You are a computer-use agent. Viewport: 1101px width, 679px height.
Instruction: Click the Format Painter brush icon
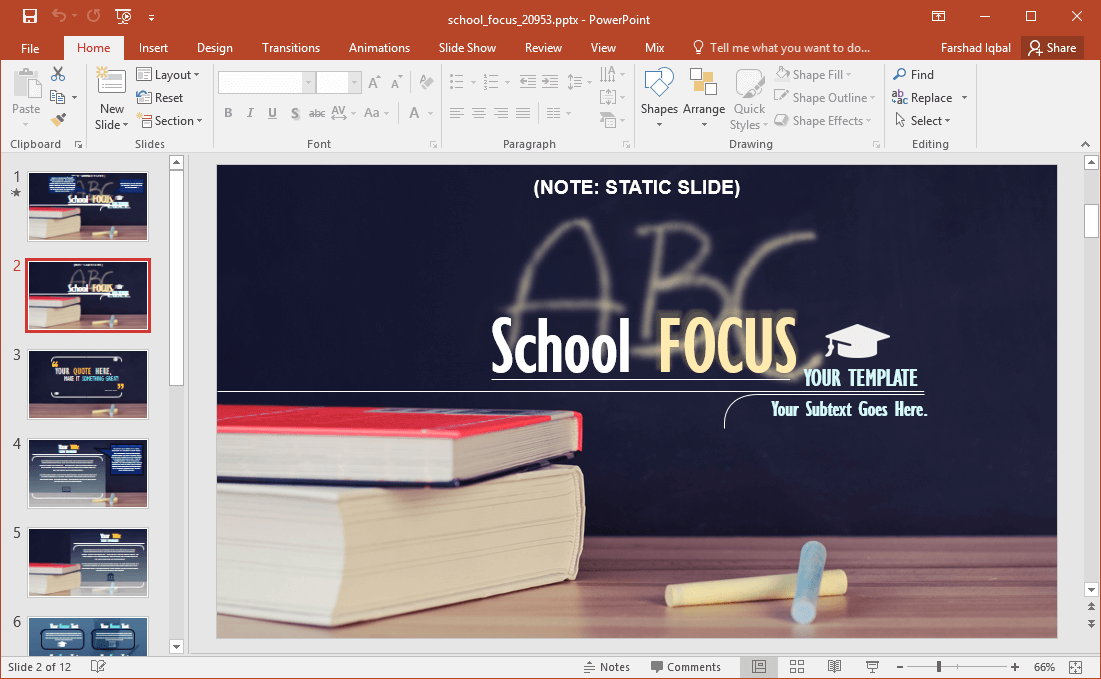click(58, 120)
